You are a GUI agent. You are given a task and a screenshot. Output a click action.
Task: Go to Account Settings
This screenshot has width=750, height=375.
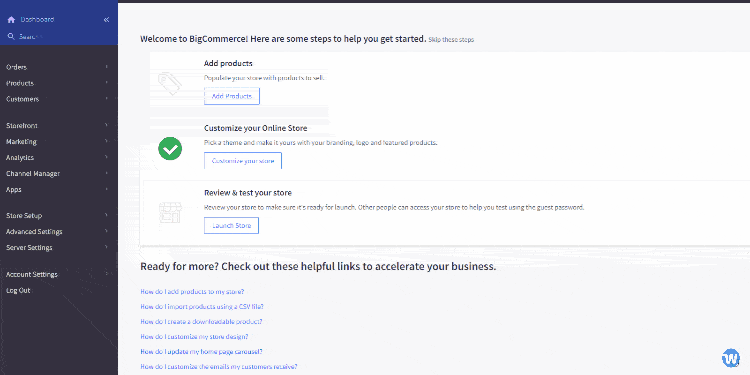tap(32, 275)
